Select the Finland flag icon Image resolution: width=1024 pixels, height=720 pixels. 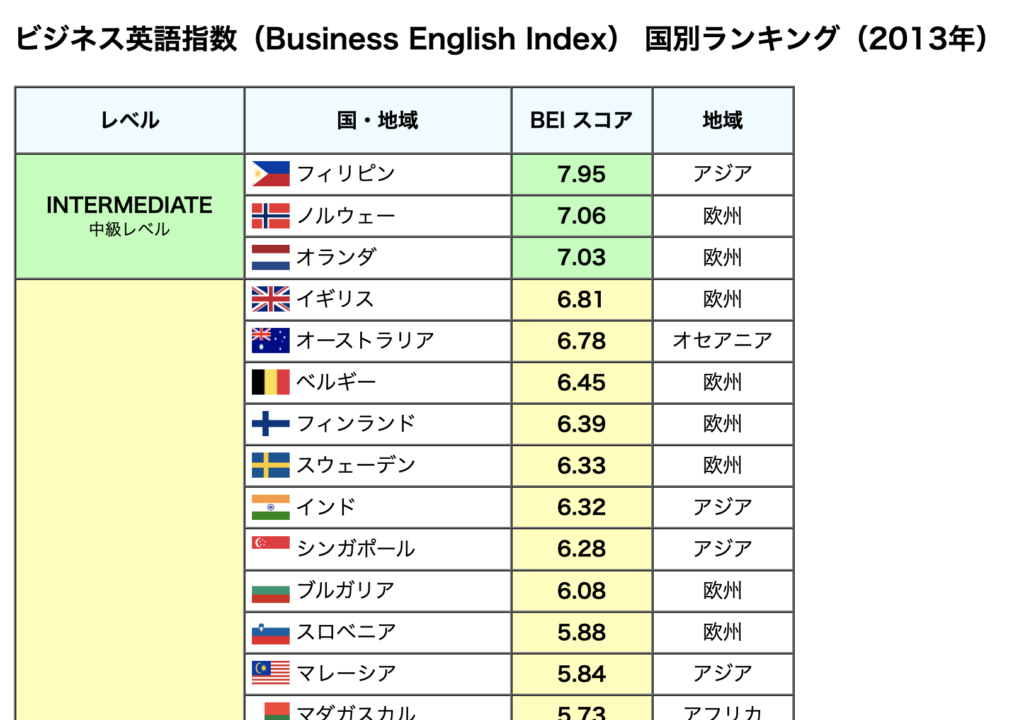tap(270, 423)
